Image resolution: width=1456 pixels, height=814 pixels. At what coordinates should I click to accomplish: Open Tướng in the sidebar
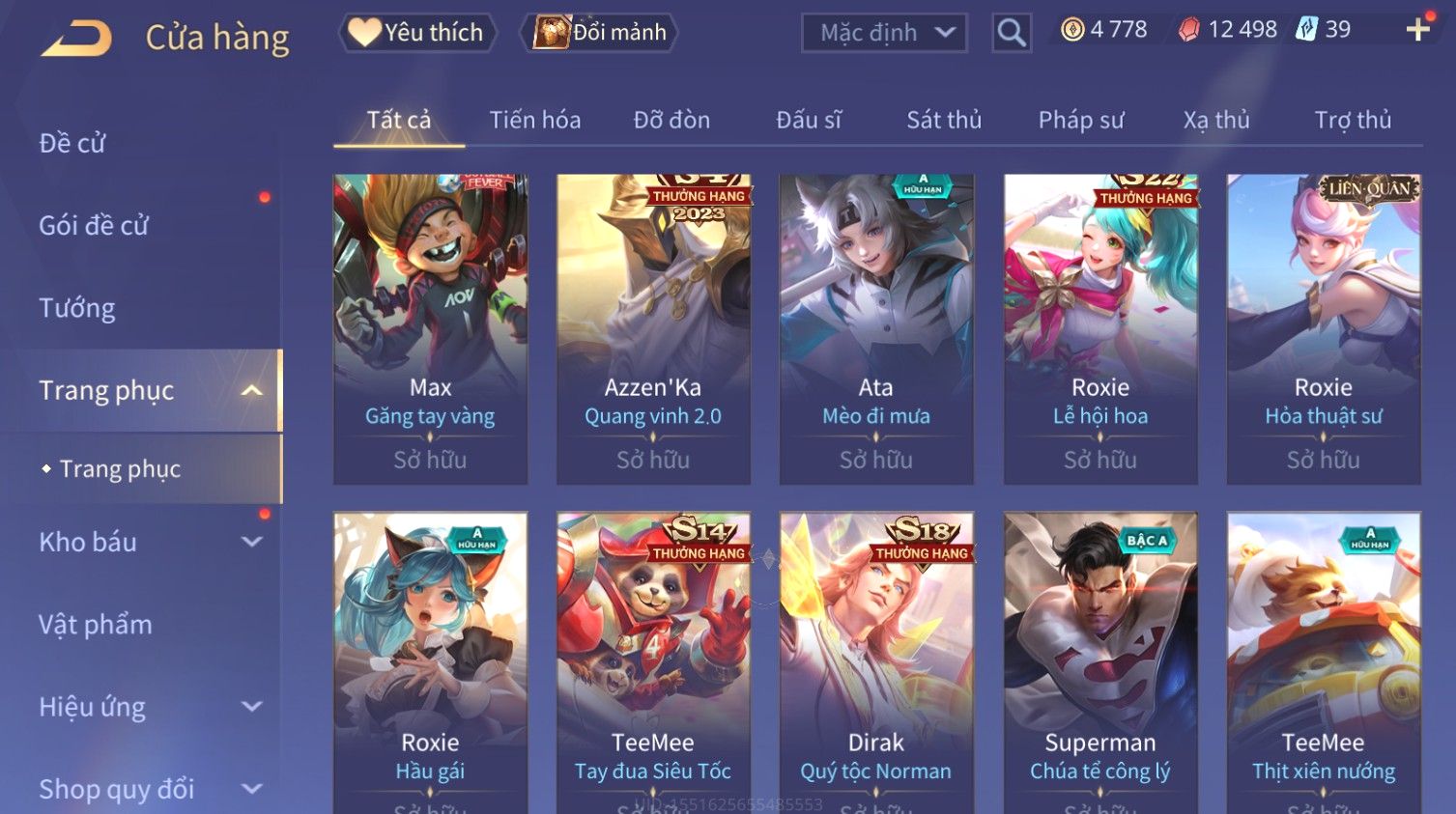[x=77, y=308]
